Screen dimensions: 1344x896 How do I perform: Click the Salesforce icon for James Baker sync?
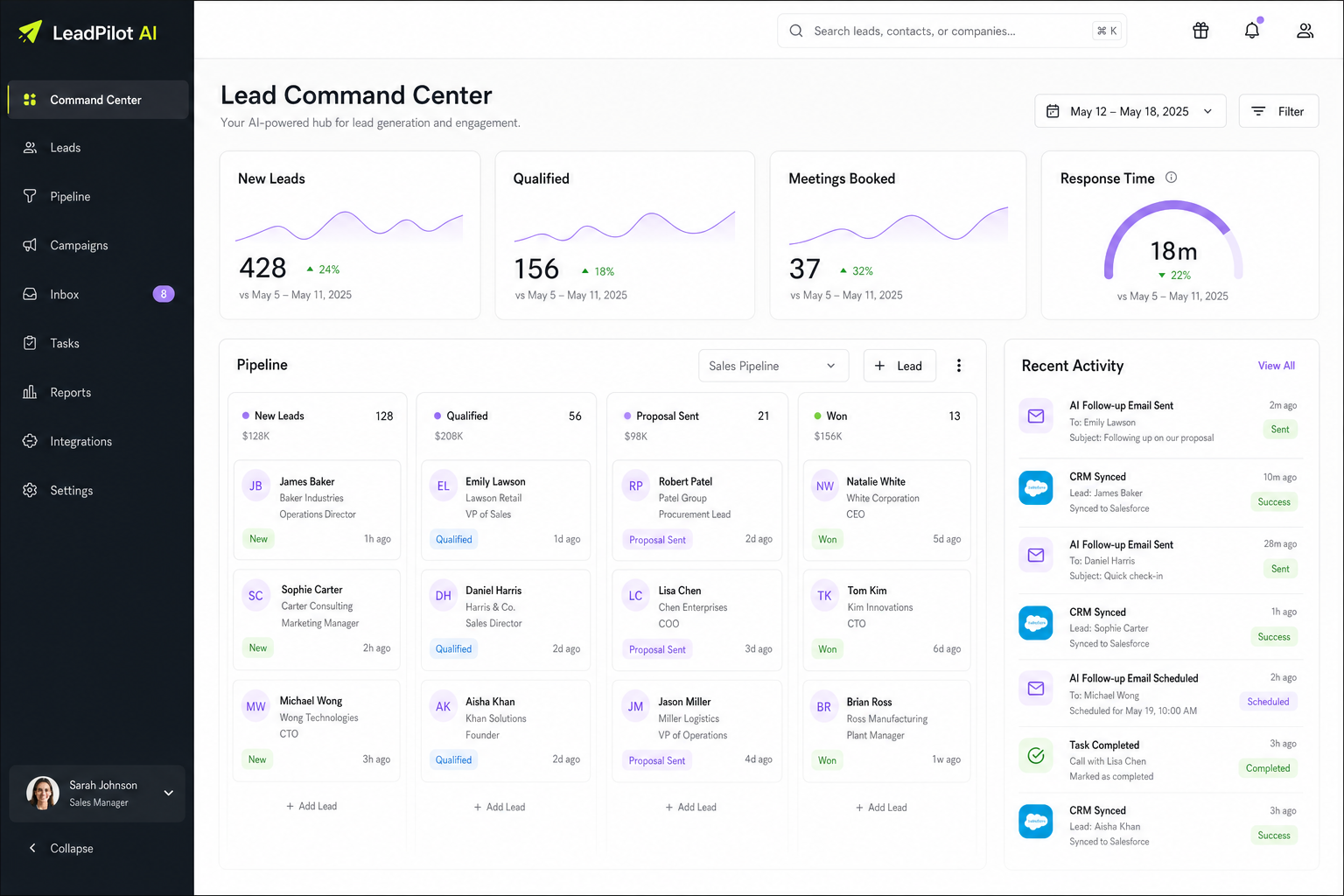(1036, 487)
